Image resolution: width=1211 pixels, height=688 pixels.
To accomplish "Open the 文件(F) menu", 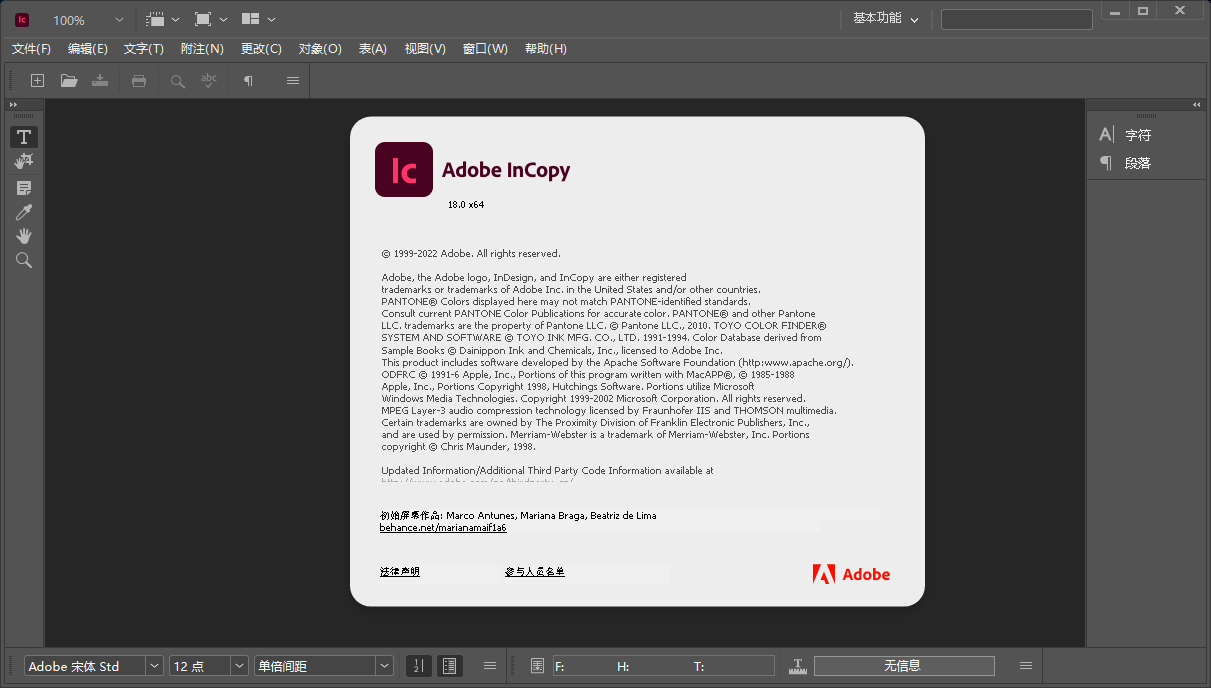I will point(31,49).
